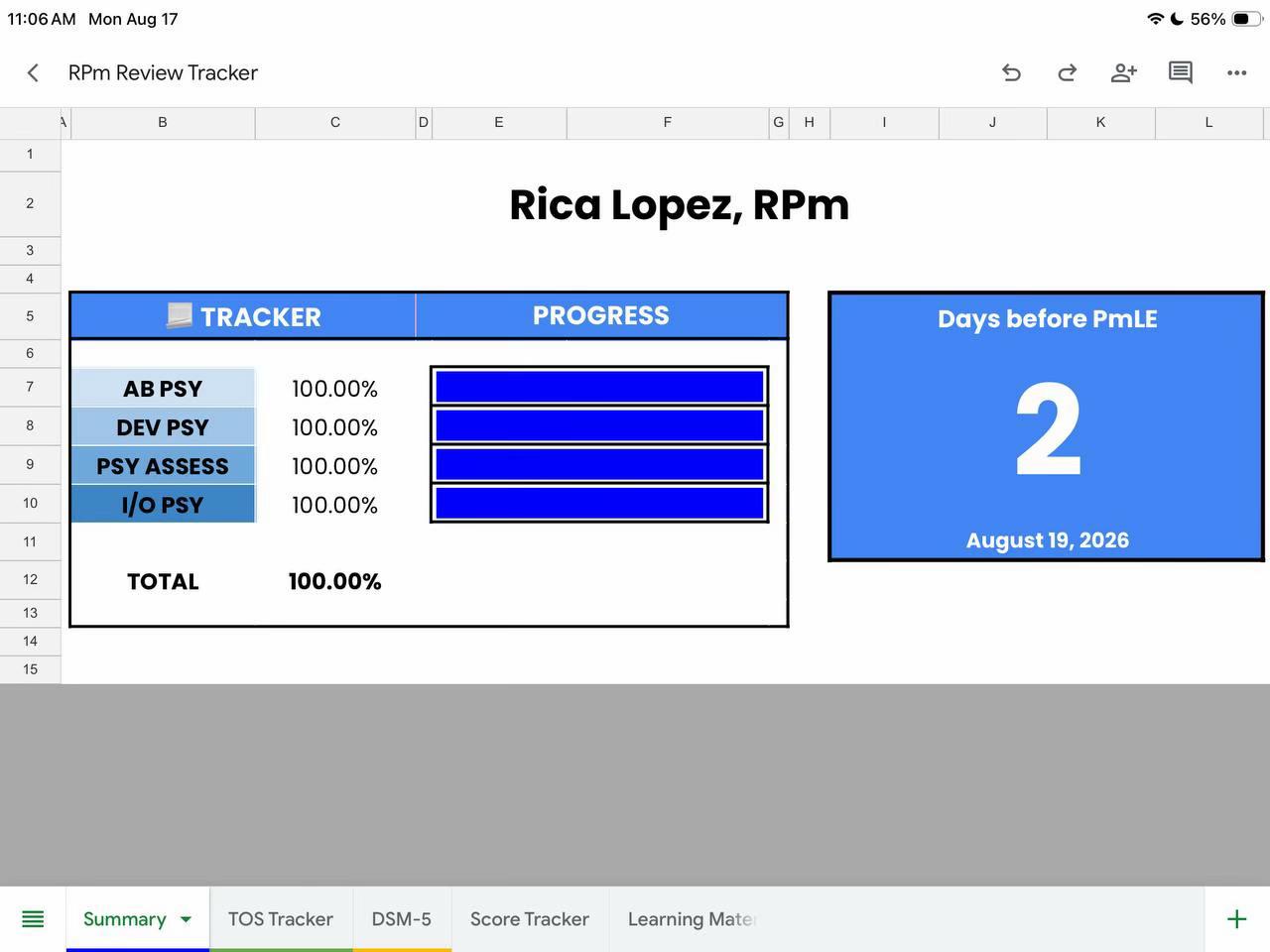Select the Rica Lopez, RPm heading cell
The width and height of the screenshot is (1270, 952).
point(679,204)
